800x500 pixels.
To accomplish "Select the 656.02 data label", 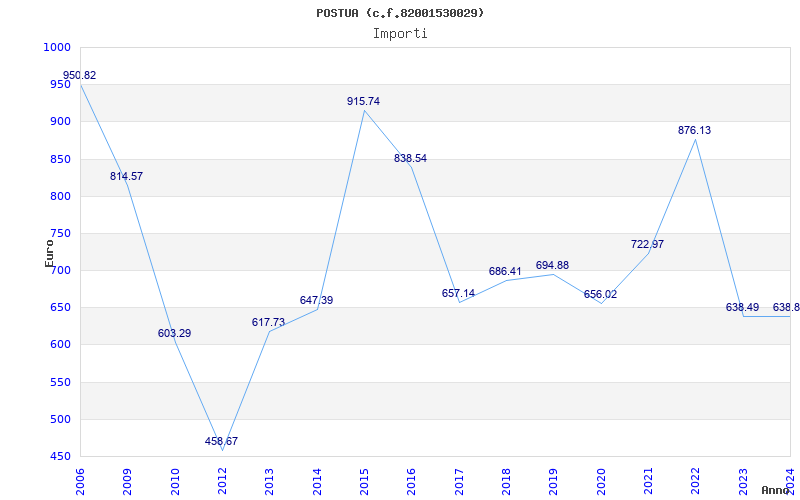I will (x=600, y=294).
